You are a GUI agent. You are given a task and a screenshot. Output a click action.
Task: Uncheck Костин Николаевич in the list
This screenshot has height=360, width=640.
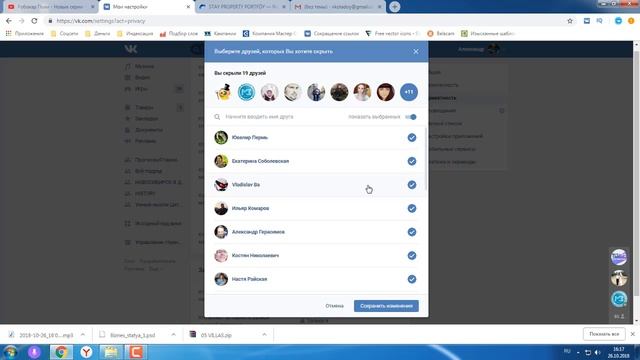tap(412, 256)
